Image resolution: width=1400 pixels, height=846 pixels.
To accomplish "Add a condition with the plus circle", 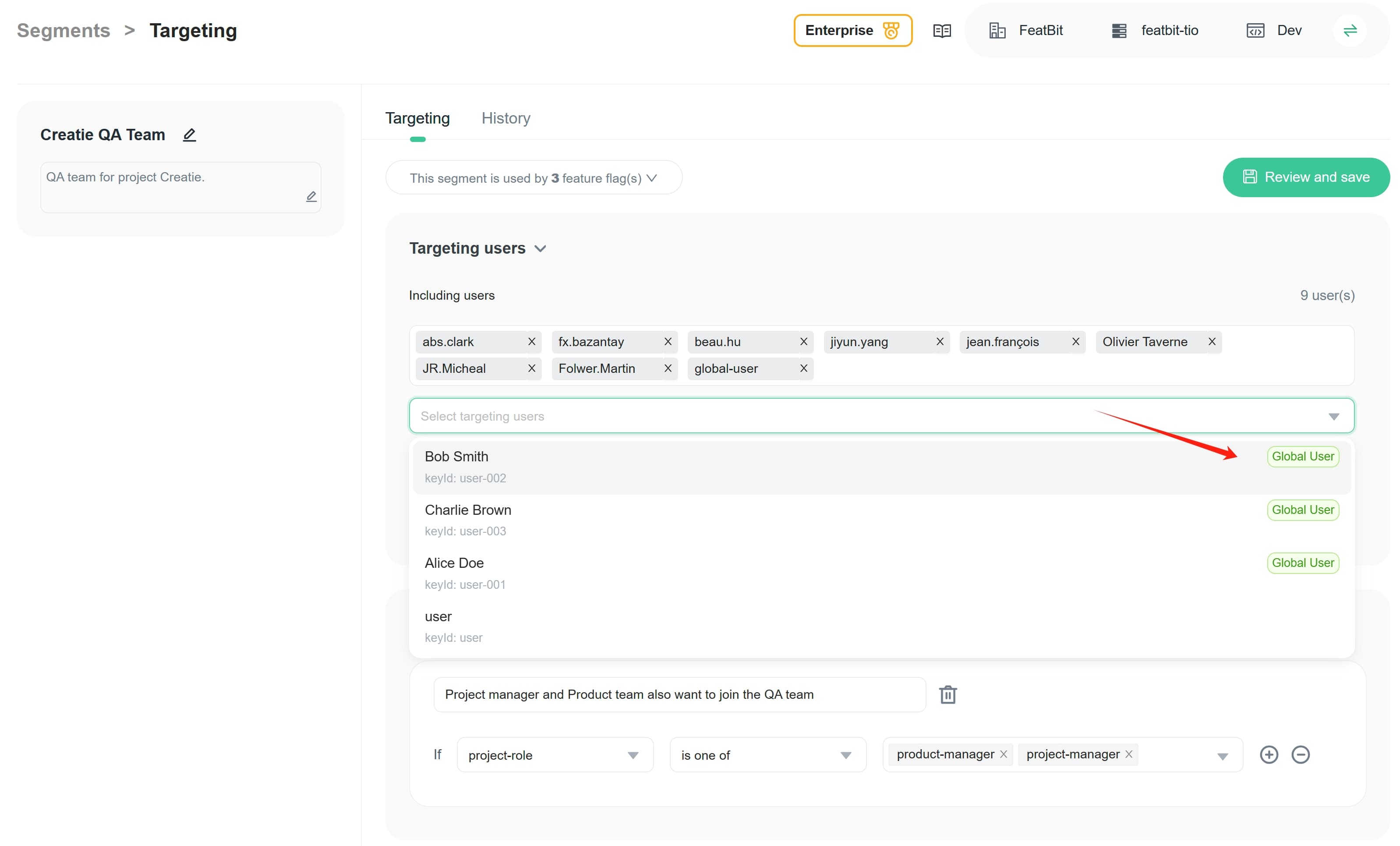I will [1268, 754].
